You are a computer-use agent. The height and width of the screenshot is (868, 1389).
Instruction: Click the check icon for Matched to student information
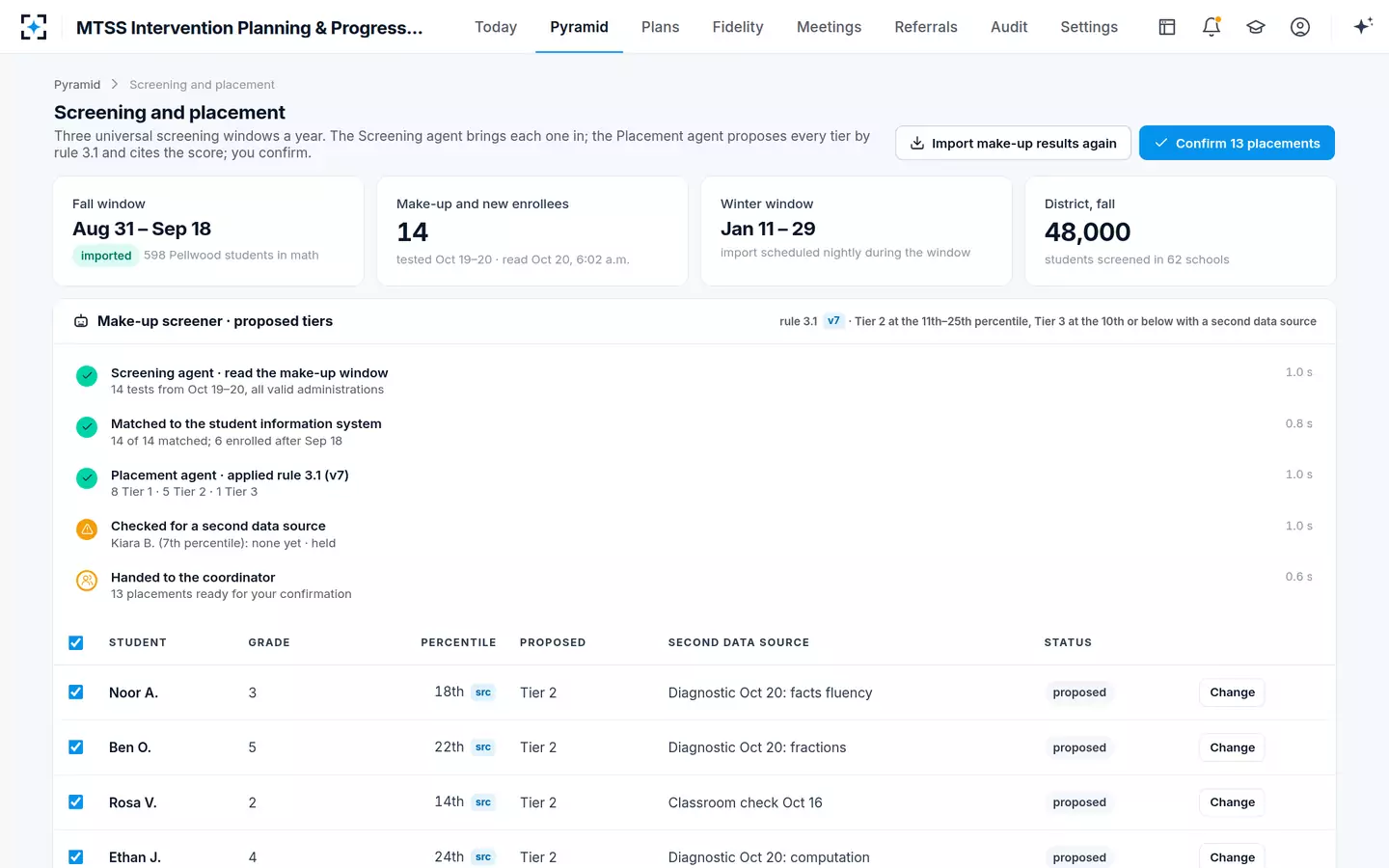click(x=87, y=427)
